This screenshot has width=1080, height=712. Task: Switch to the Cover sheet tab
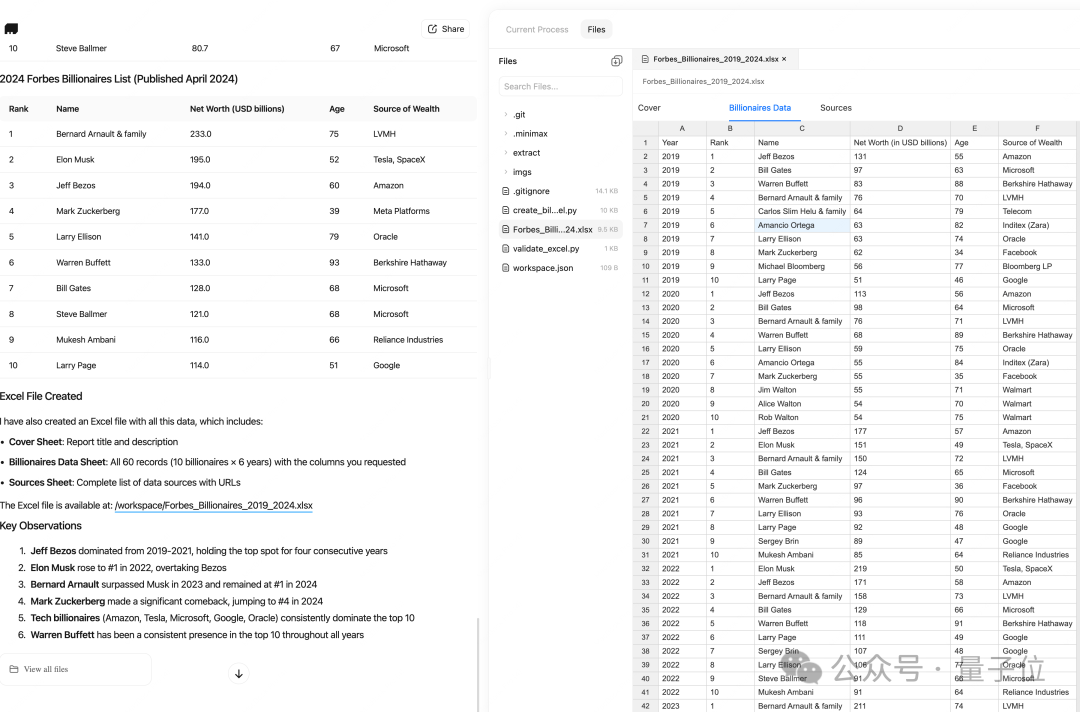[x=649, y=108]
